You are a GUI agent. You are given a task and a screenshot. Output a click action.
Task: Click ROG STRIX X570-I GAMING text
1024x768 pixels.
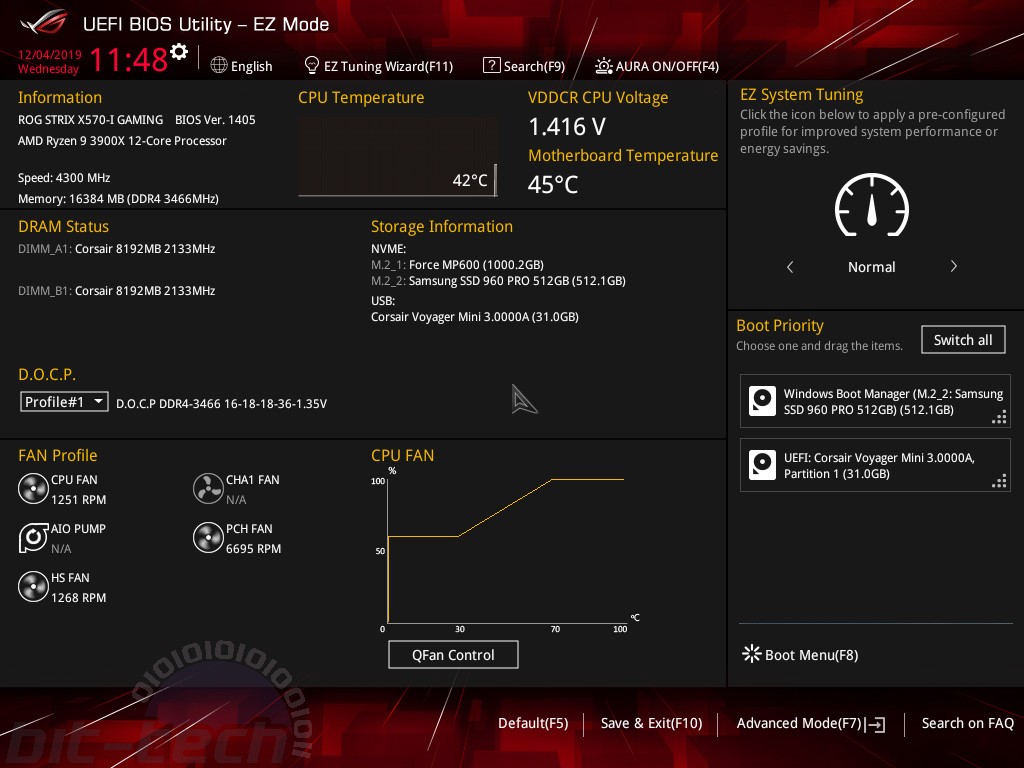pyautogui.click(x=90, y=120)
